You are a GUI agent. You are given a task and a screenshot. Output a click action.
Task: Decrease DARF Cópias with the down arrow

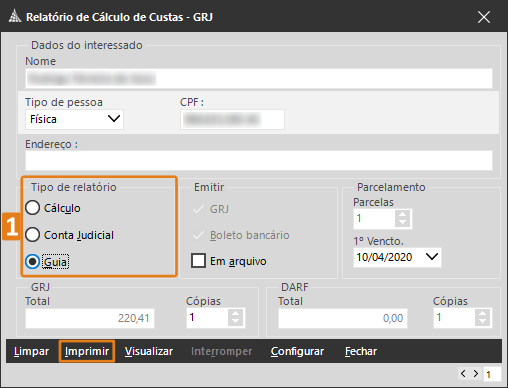click(482, 321)
